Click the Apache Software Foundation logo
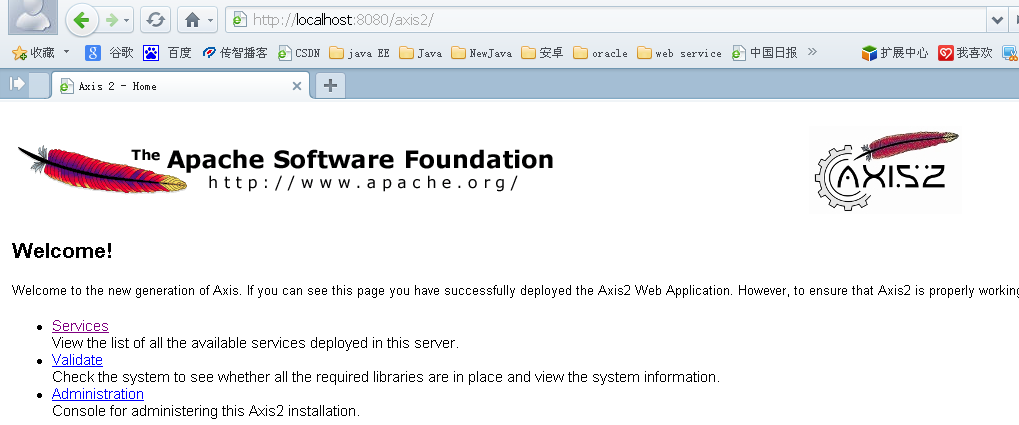The image size is (1019, 425). [285, 168]
